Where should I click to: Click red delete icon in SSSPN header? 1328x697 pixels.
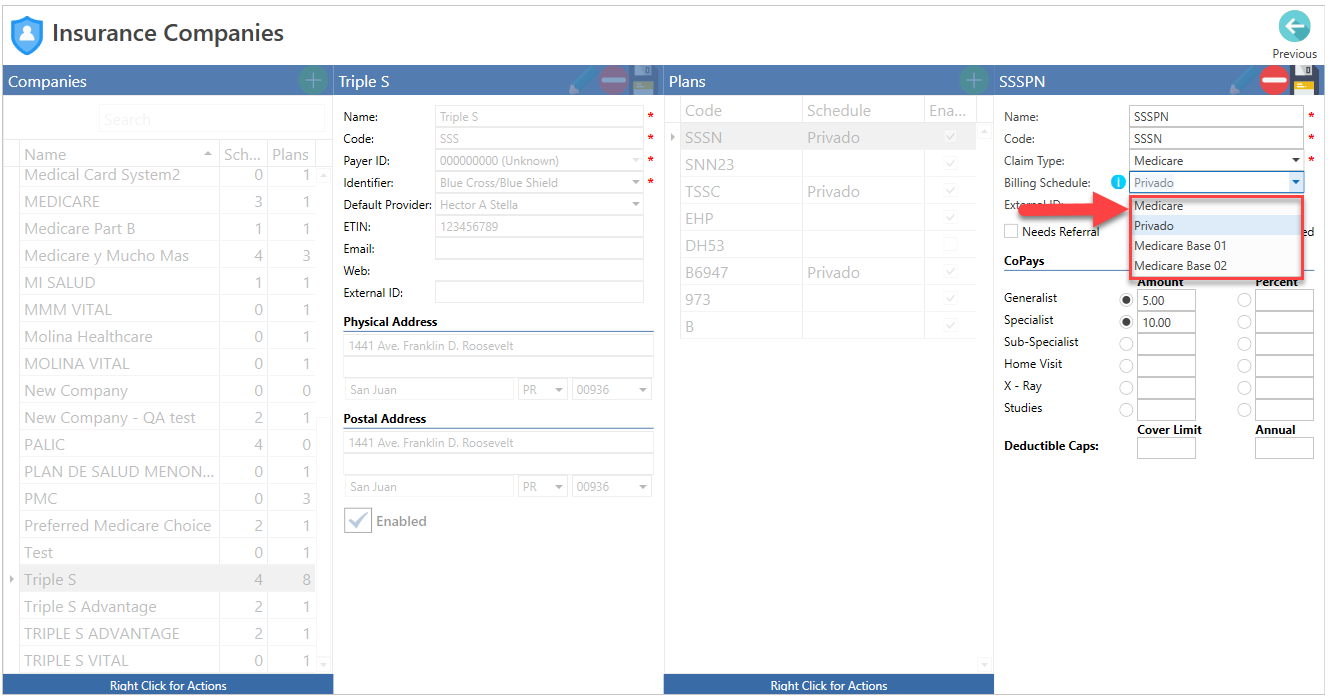[1273, 81]
